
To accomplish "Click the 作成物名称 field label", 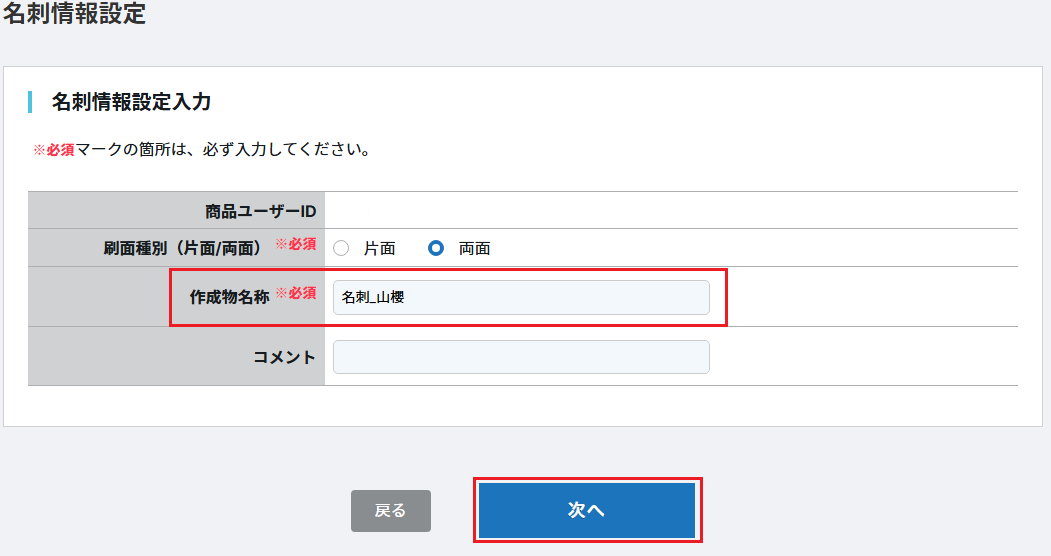I will click(x=229, y=297).
